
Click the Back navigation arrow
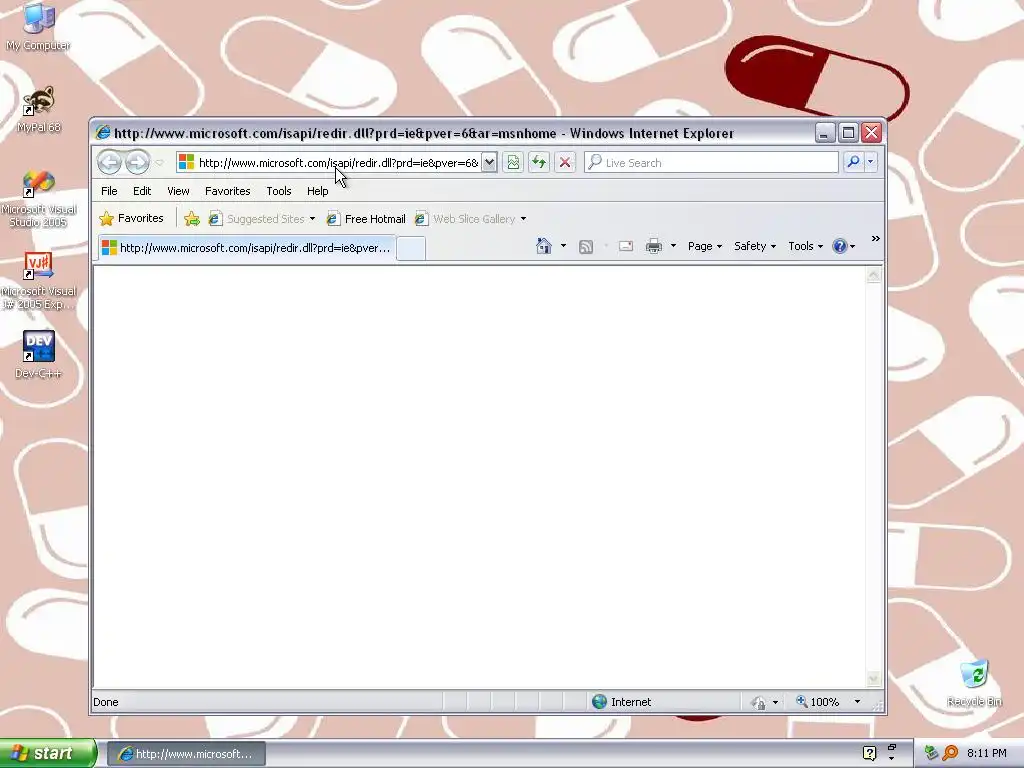point(109,162)
